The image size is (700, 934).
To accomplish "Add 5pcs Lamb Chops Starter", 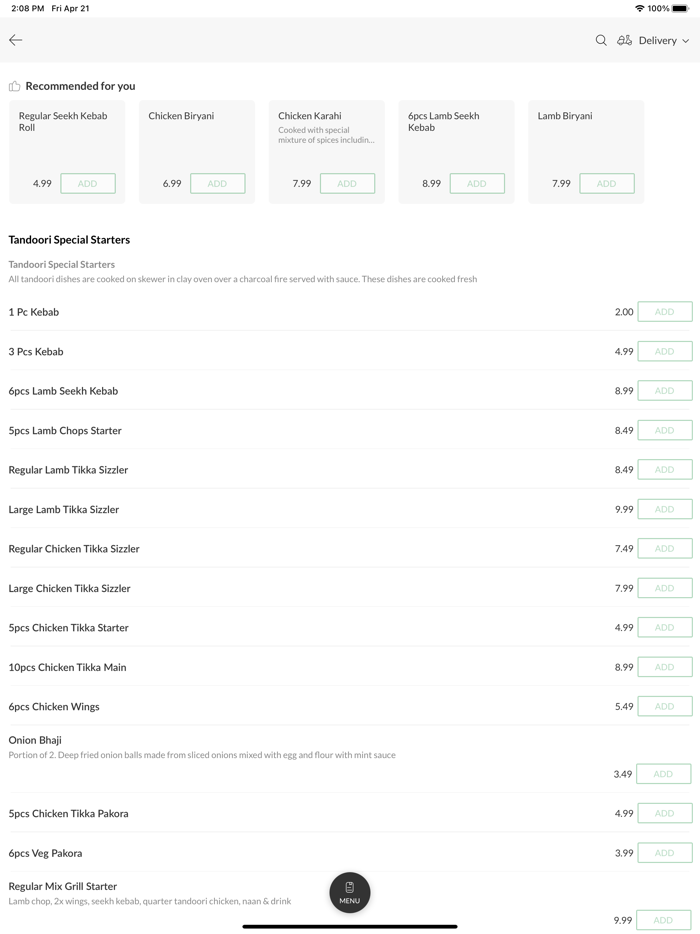I will click(665, 430).
